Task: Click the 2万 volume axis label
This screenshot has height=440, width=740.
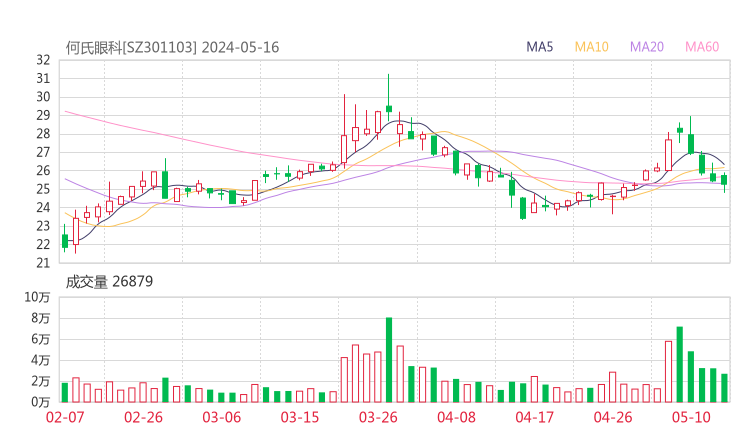Action: (41, 381)
